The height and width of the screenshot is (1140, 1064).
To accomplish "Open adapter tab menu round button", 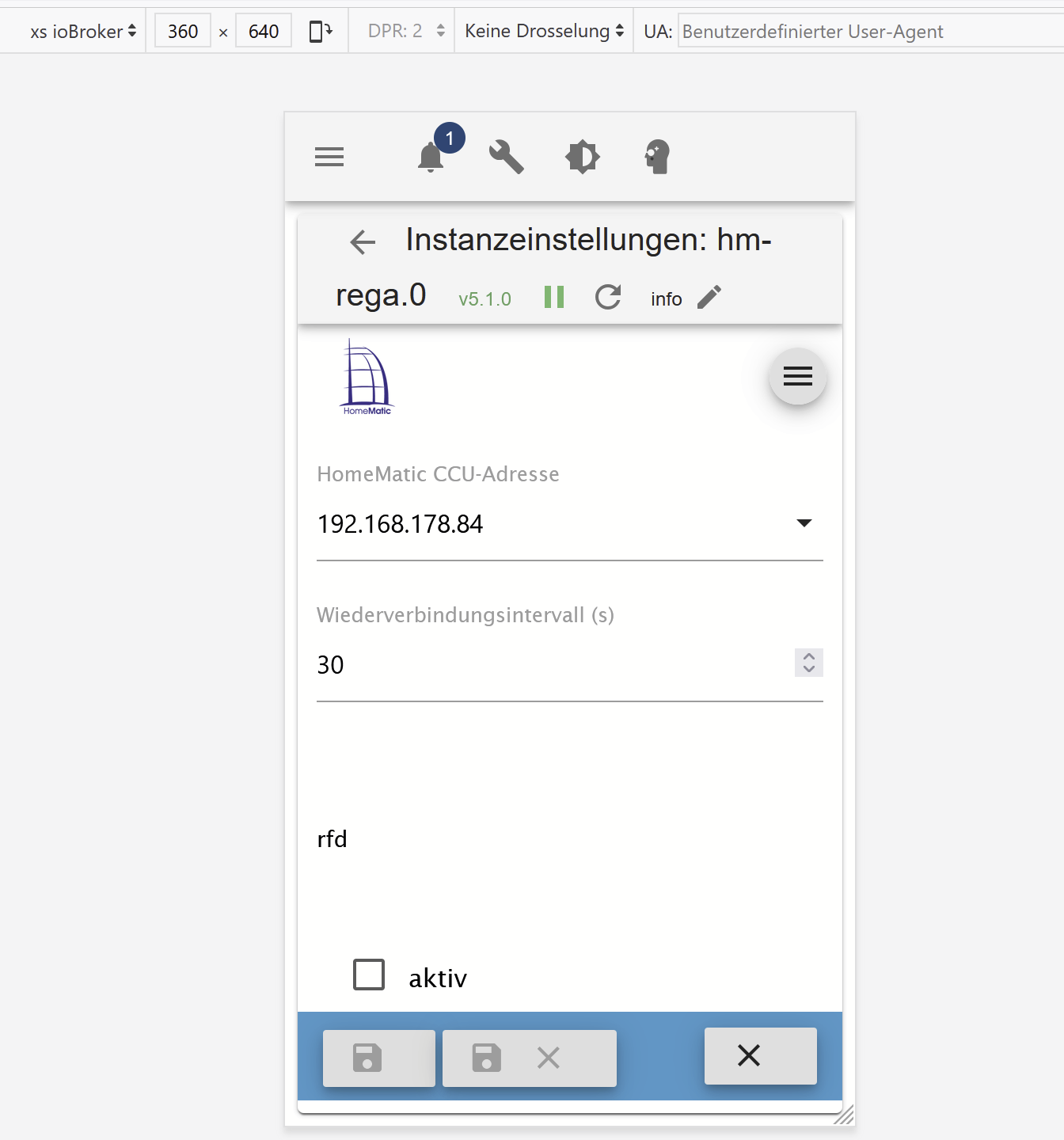I will point(798,376).
